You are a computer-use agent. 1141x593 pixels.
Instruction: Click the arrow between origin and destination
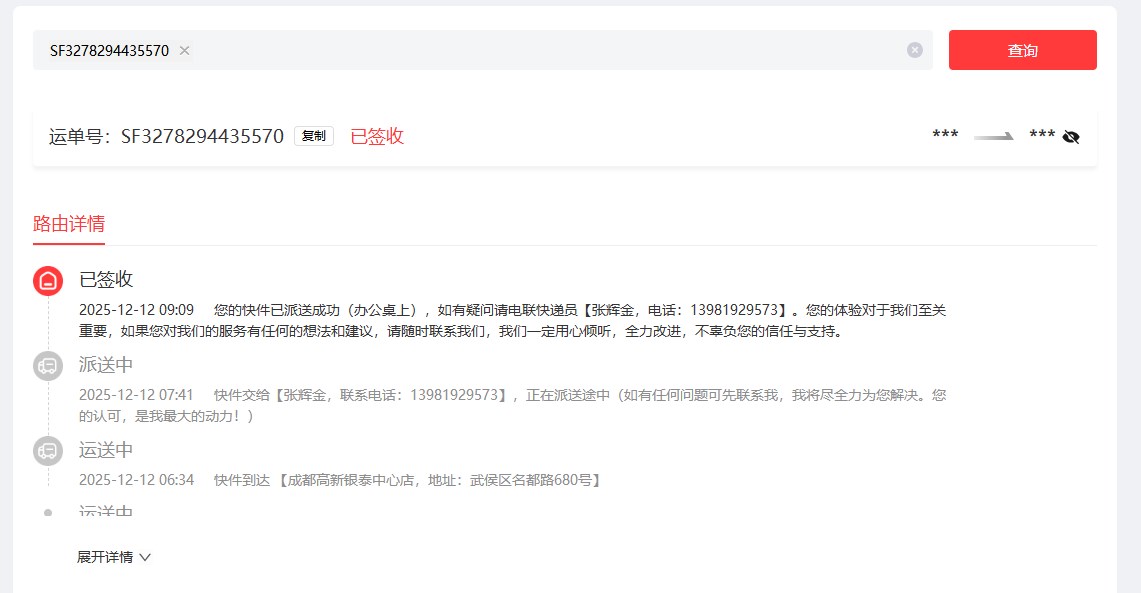coord(994,137)
